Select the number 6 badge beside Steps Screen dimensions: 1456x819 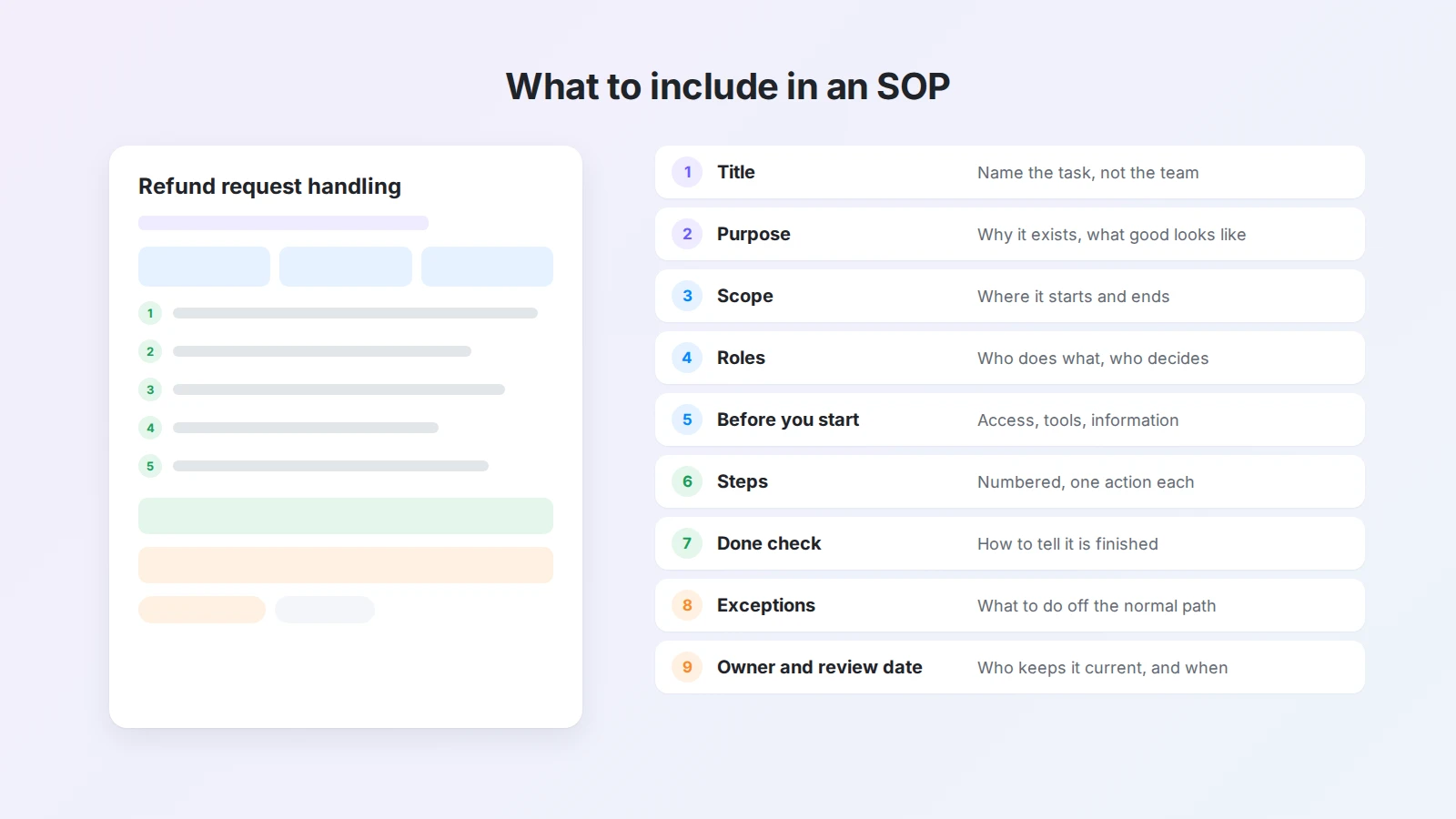click(687, 481)
